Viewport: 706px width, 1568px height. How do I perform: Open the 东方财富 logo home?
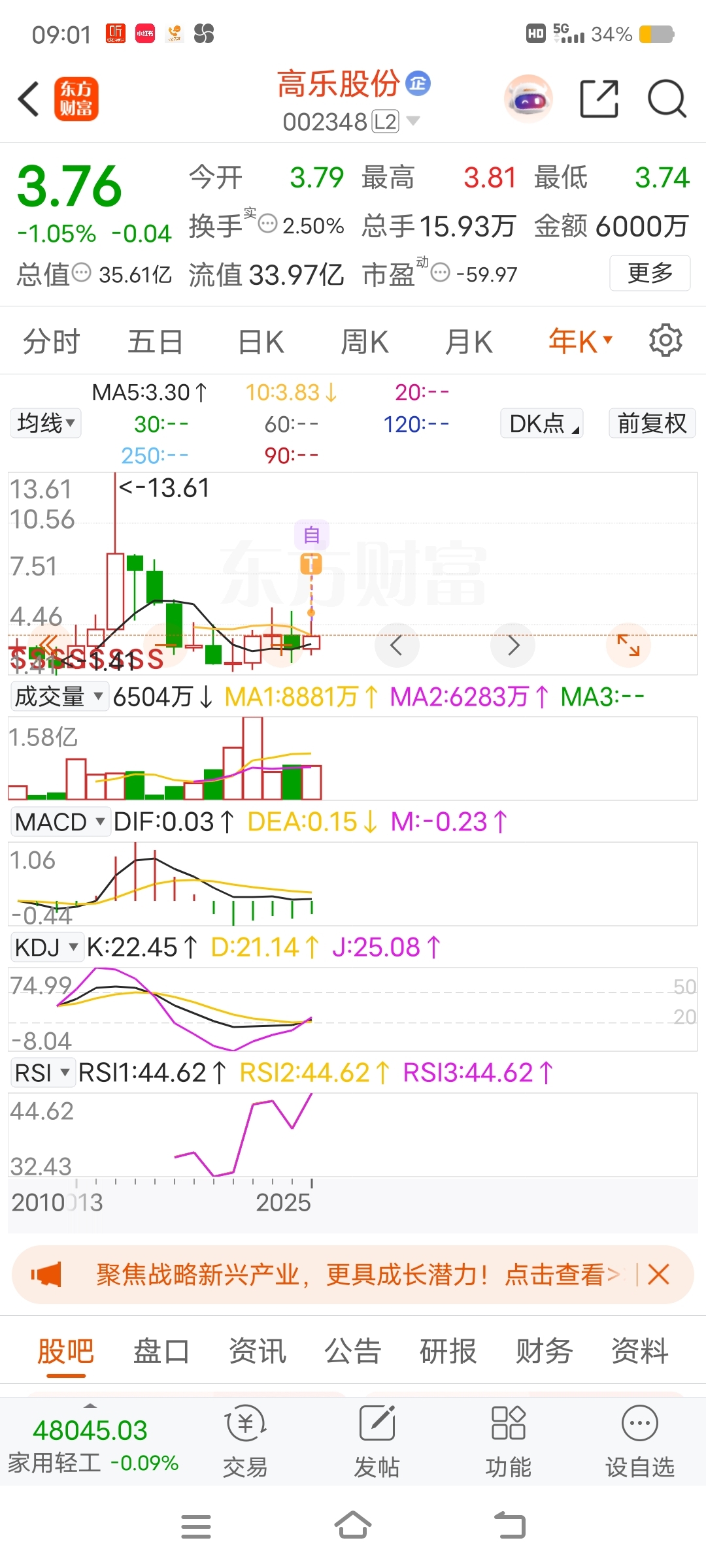tap(76, 99)
